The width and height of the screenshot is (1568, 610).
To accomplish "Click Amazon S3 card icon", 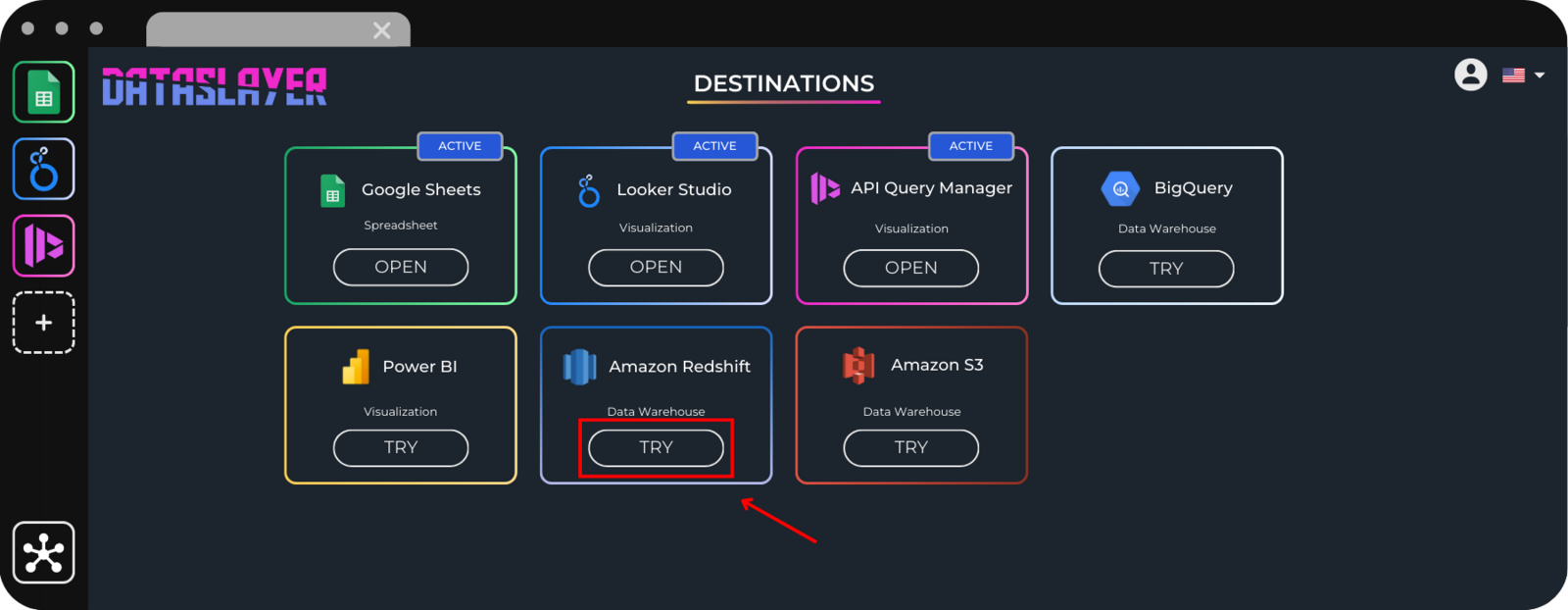I will [858, 365].
